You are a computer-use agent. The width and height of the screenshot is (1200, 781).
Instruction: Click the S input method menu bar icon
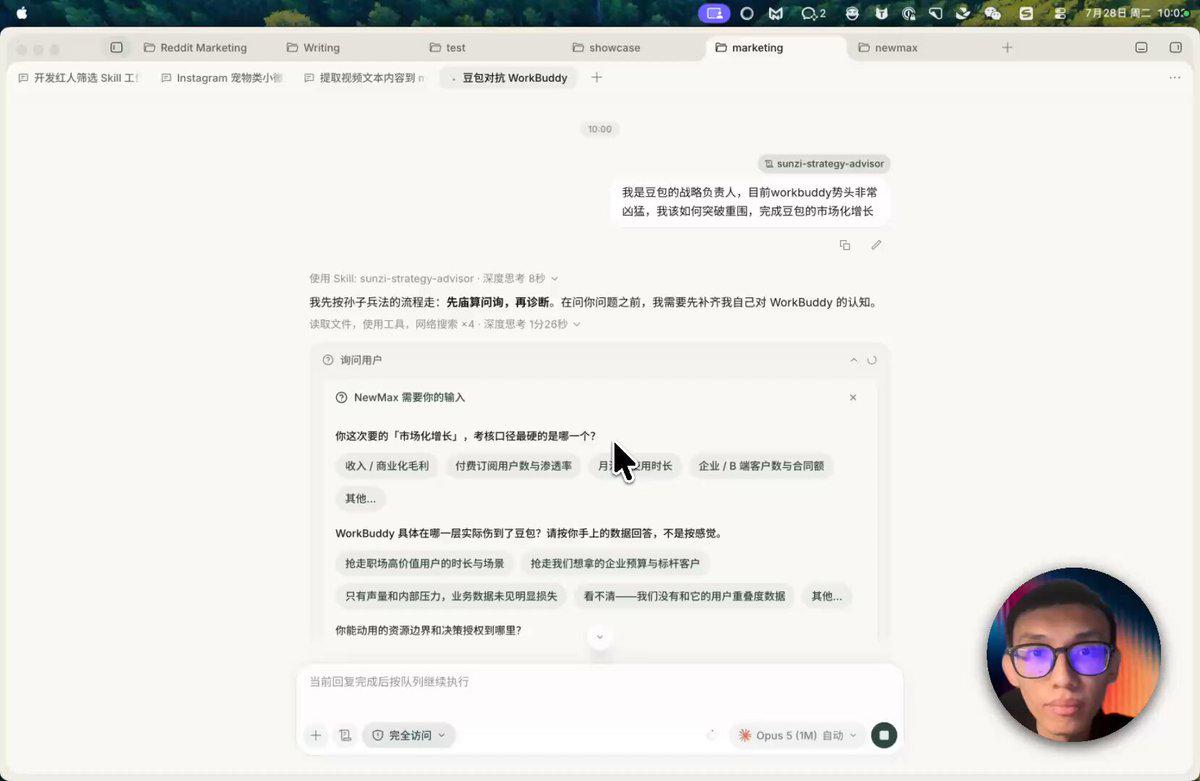(1026, 13)
